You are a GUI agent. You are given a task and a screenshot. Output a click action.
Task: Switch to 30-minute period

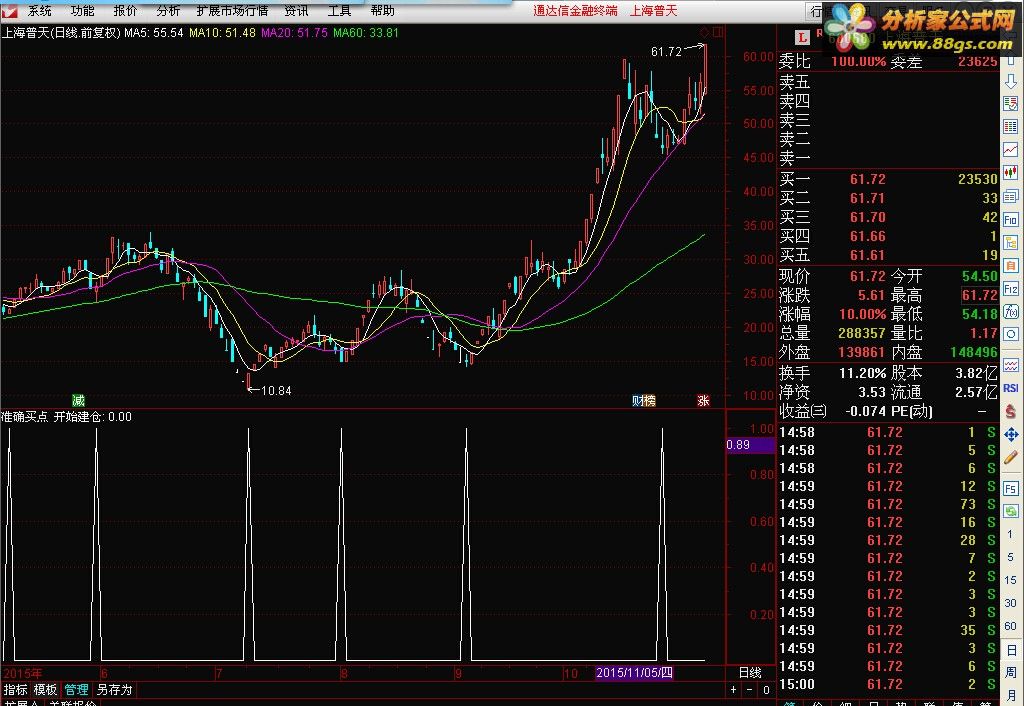point(1010,603)
